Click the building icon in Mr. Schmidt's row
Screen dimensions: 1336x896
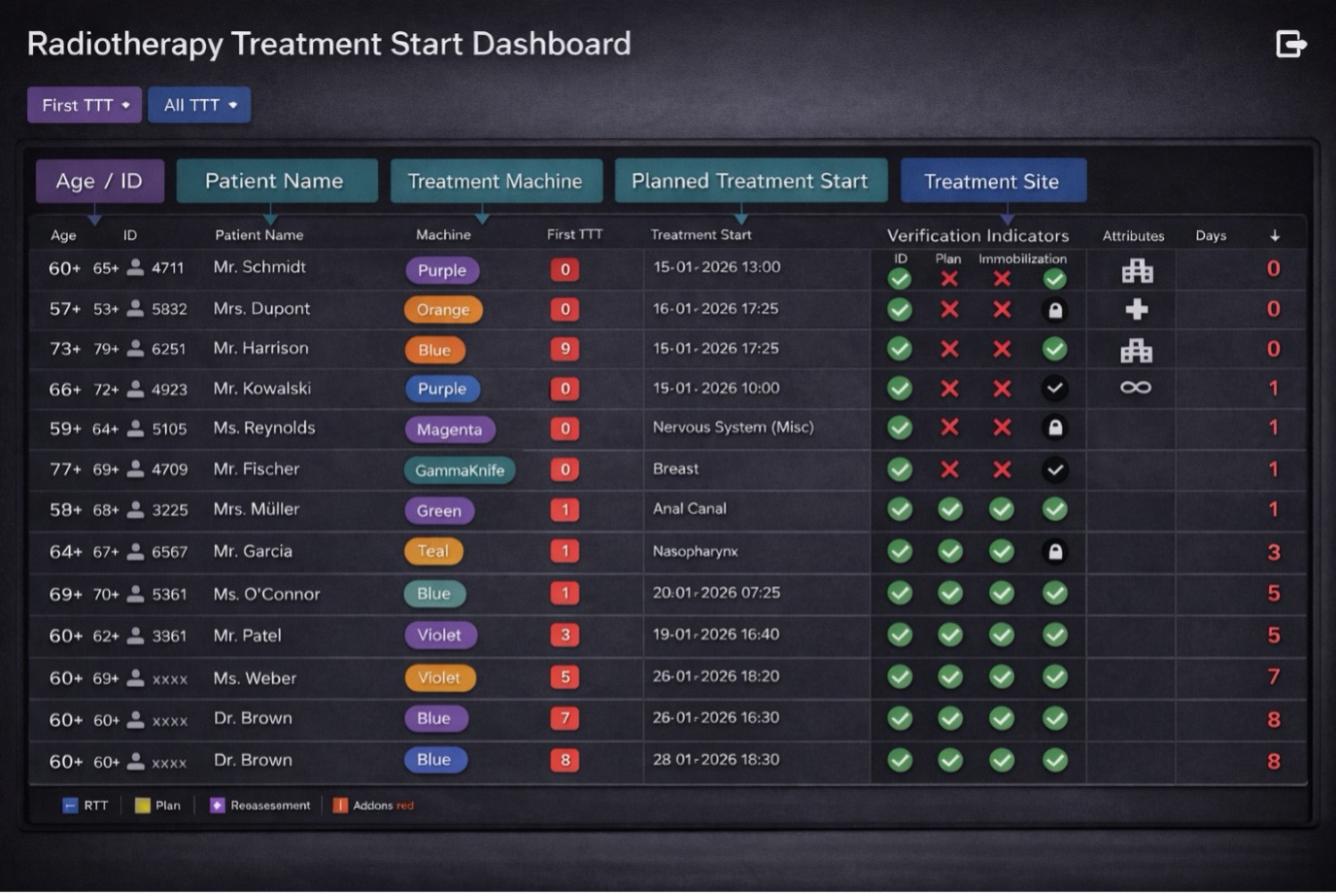click(1137, 270)
